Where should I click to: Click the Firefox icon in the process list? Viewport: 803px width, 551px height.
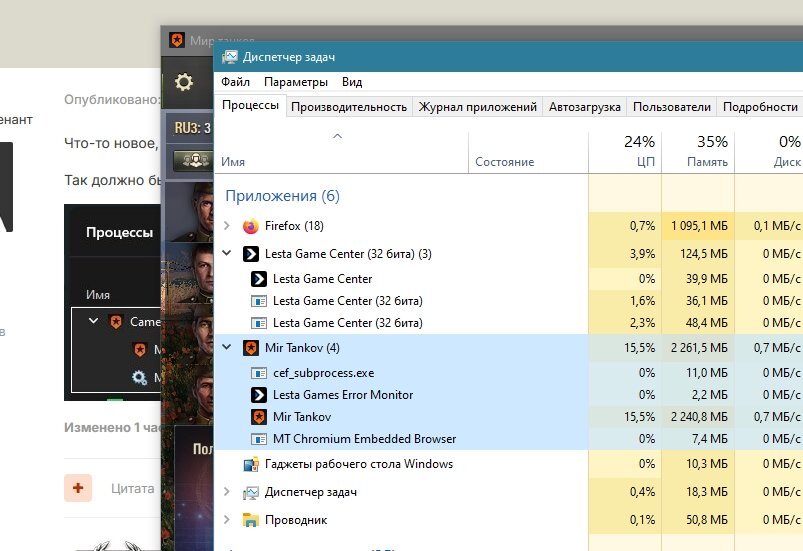point(250,226)
